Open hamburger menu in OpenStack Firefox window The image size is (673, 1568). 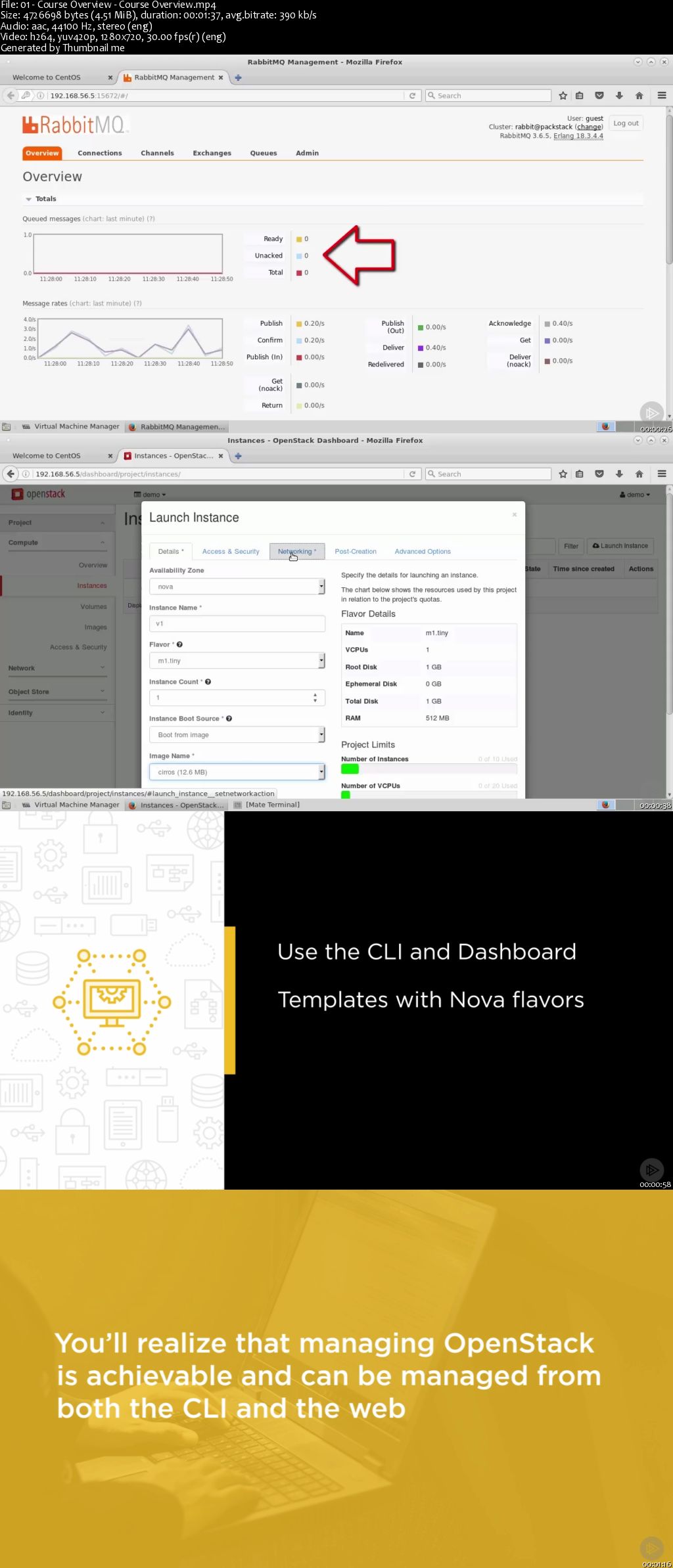pyautogui.click(x=662, y=474)
